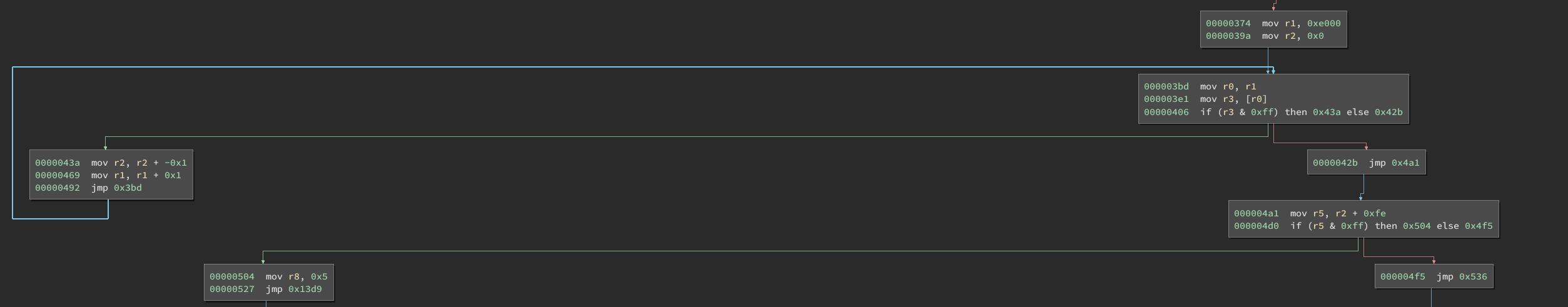This screenshot has height=307, width=1568.
Task: Follow the 0x43a branch target
Action: click(x=1326, y=113)
